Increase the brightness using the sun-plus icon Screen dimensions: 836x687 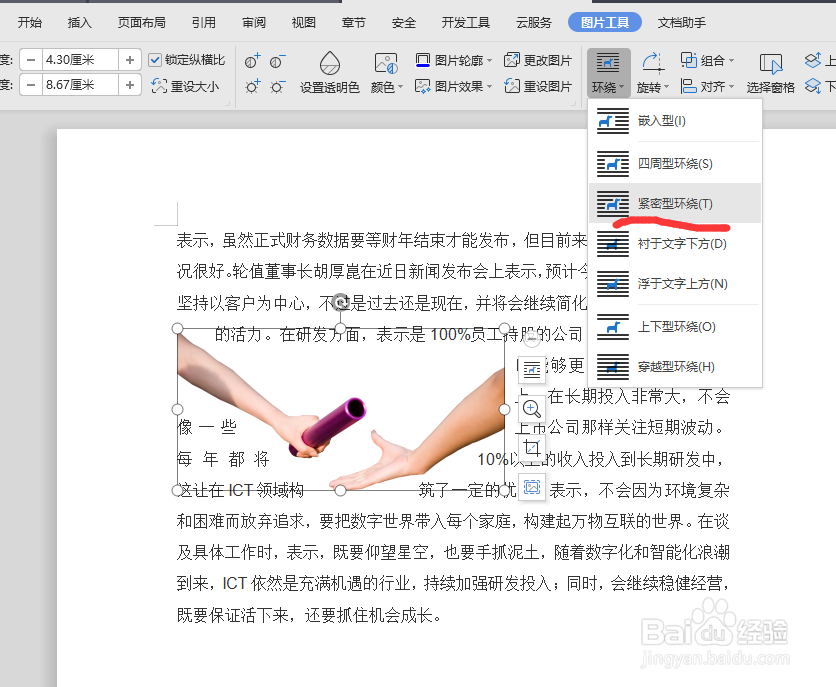pos(253,86)
